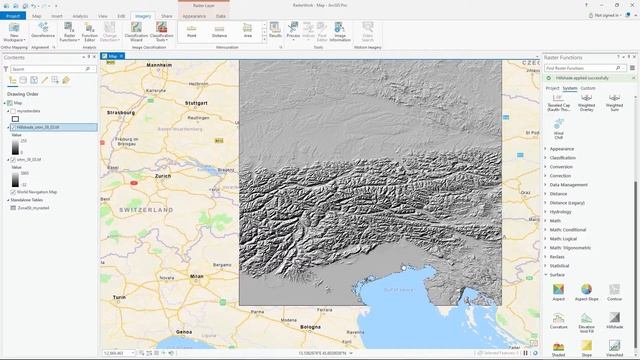Switch Contents to List By Data Source
Image resolution: width=640 pixels, height=360 pixels.
(x=23, y=80)
